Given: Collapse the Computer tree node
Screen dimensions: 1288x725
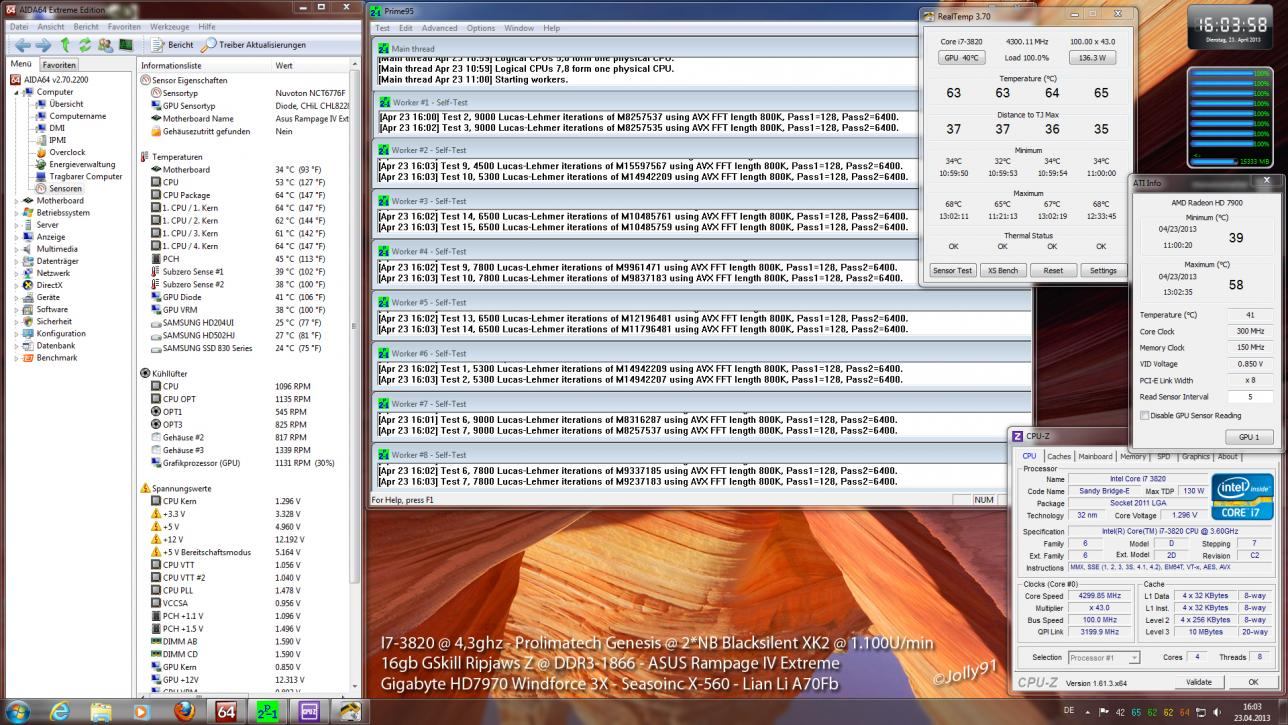Looking at the screenshot, I should (16, 92).
